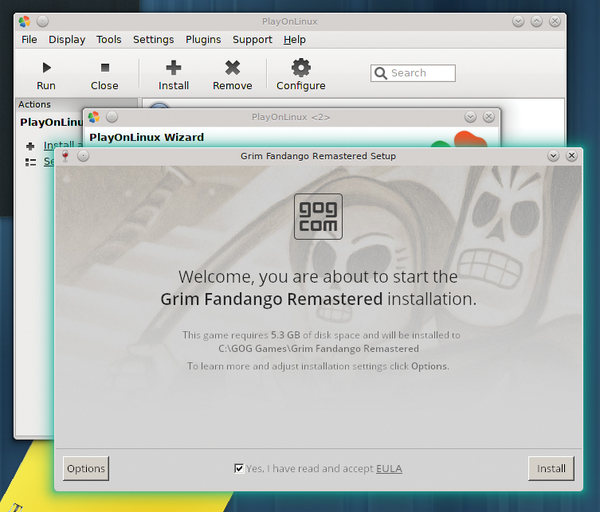Click the gog.com logo in the setup window
600x512 pixels.
pyautogui.click(x=318, y=217)
